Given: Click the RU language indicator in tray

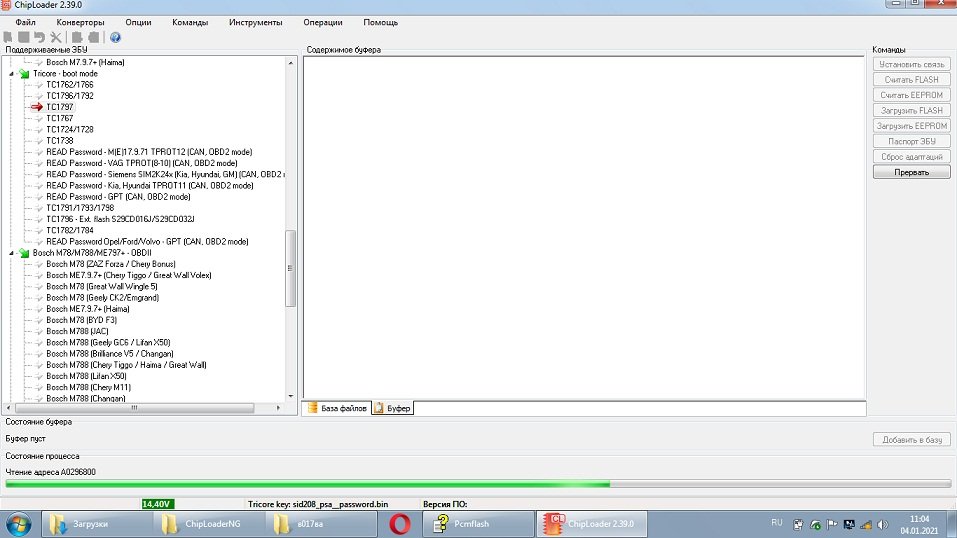Looking at the screenshot, I should (776, 522).
